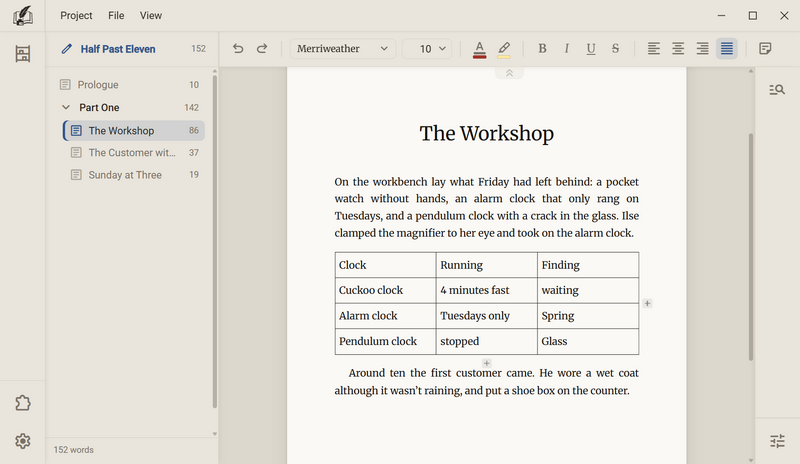Click the Running header cell
The width and height of the screenshot is (800, 464).
486,265
